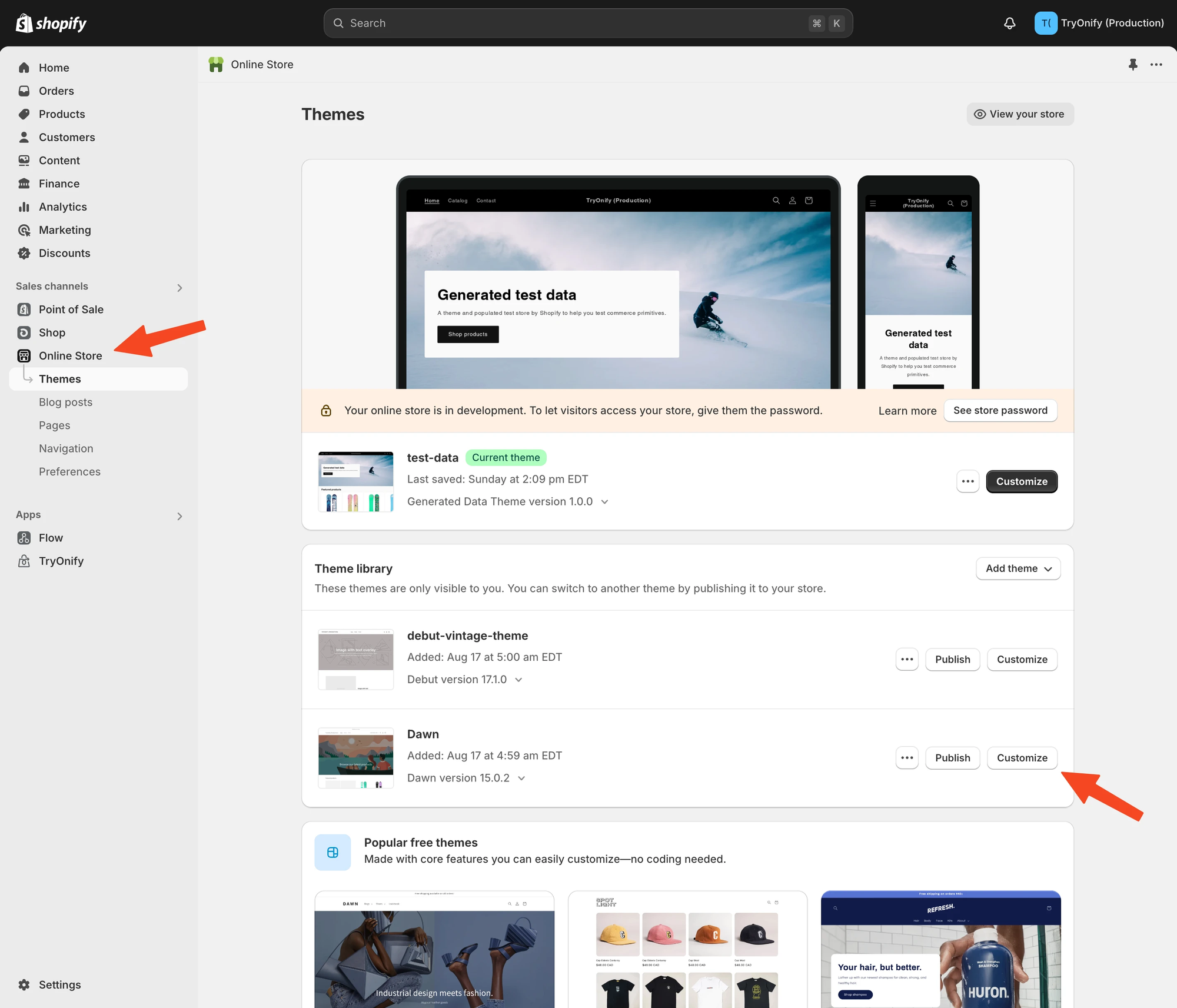Click the Analytics bar chart icon
Viewport: 1177px width, 1008px height.
point(24,207)
